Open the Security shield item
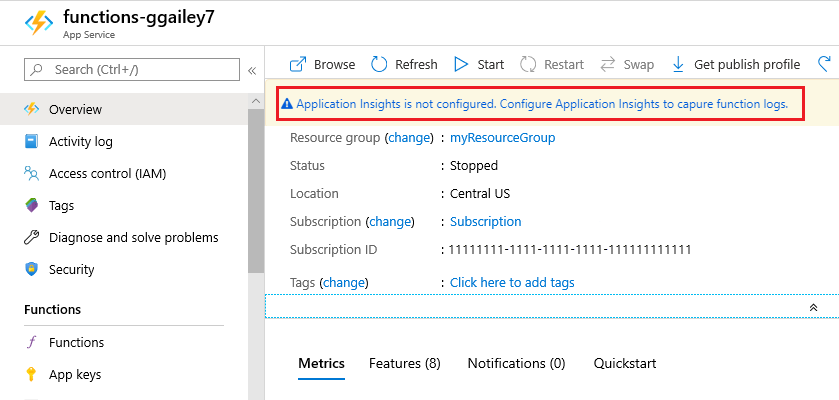839x400 pixels. tap(31, 269)
